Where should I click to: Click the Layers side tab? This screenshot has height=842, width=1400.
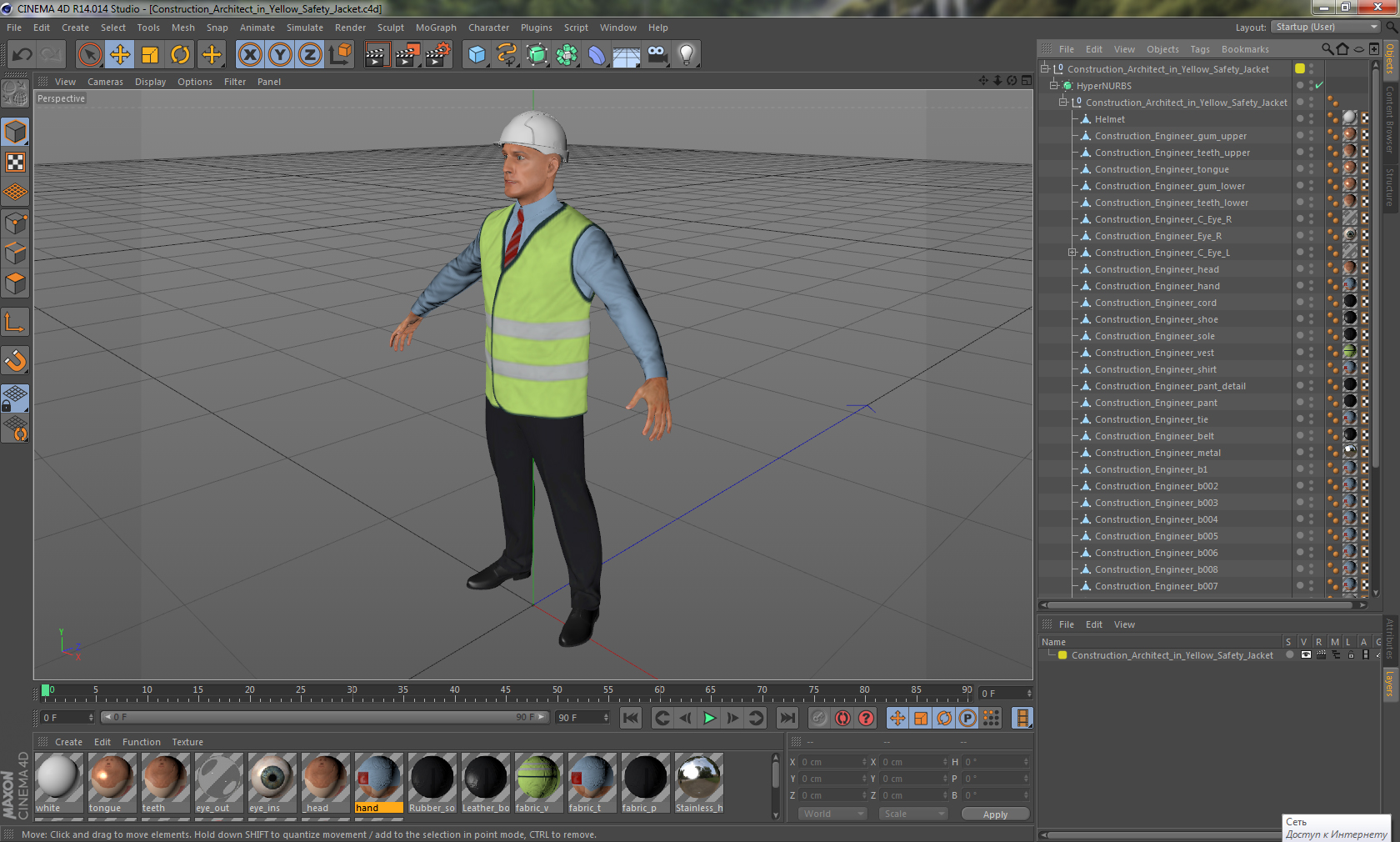1390,684
